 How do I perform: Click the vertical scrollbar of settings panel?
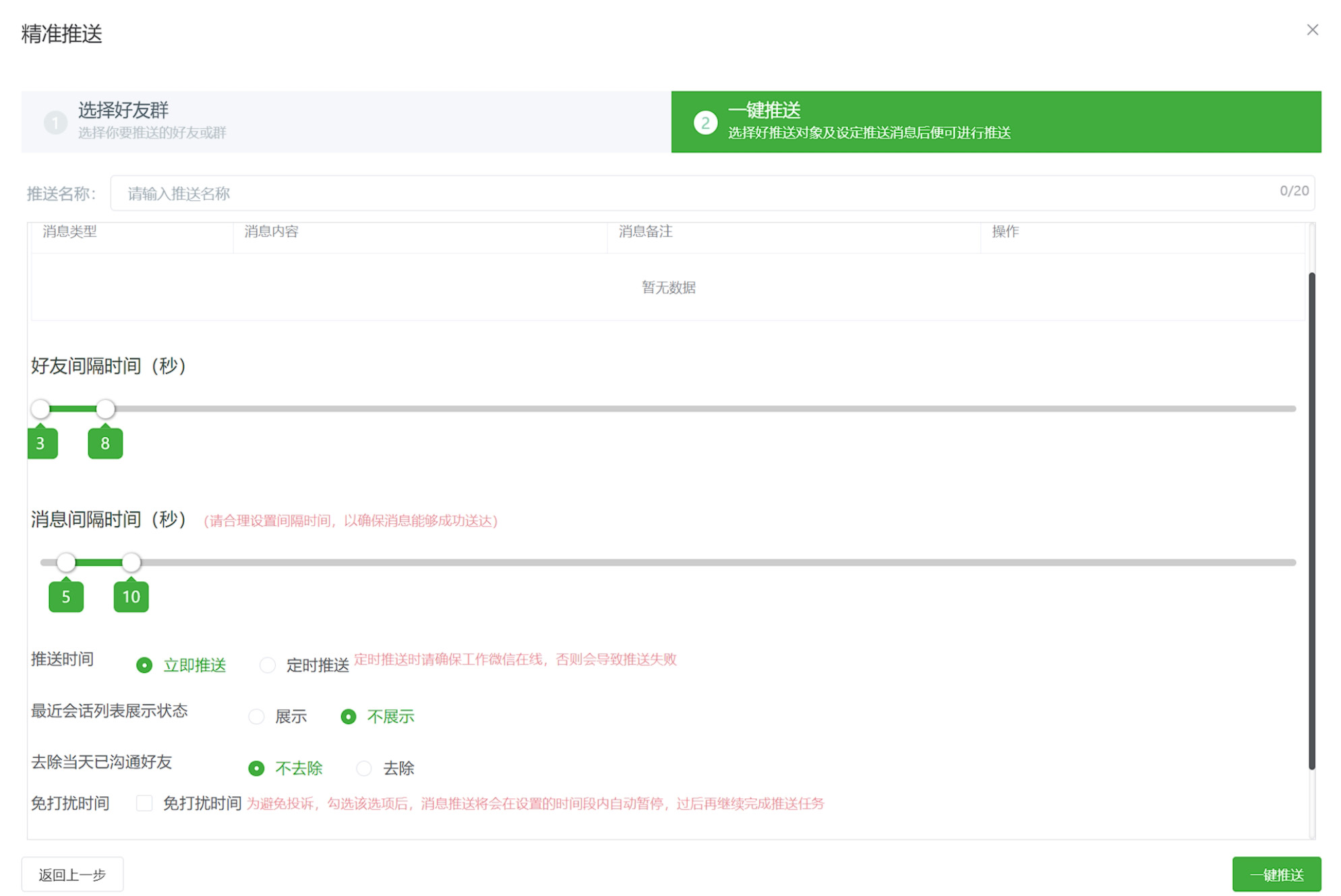tap(1311, 519)
